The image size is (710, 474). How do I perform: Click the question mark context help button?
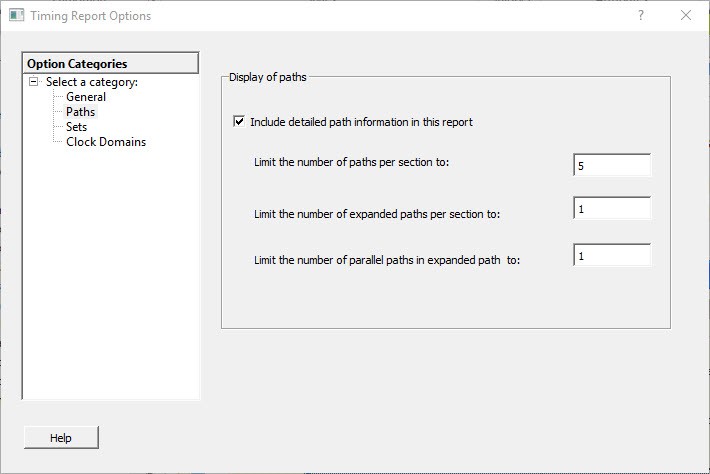click(x=641, y=16)
